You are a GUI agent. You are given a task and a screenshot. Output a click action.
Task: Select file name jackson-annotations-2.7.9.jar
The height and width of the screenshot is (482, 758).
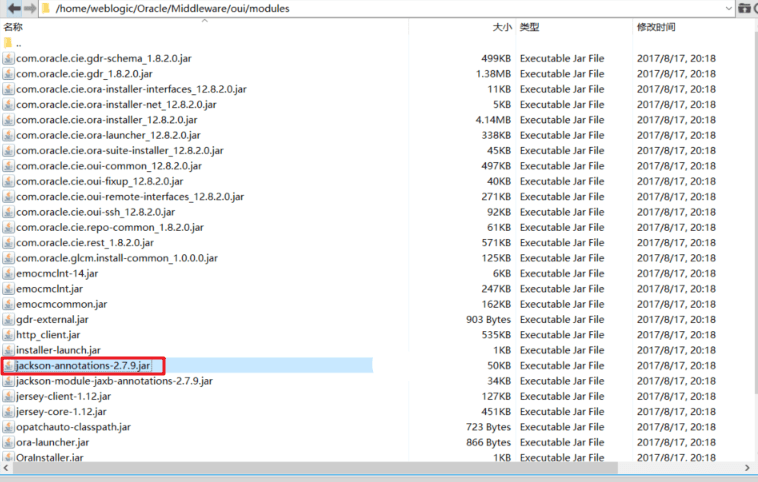pyautogui.click(x=83, y=365)
